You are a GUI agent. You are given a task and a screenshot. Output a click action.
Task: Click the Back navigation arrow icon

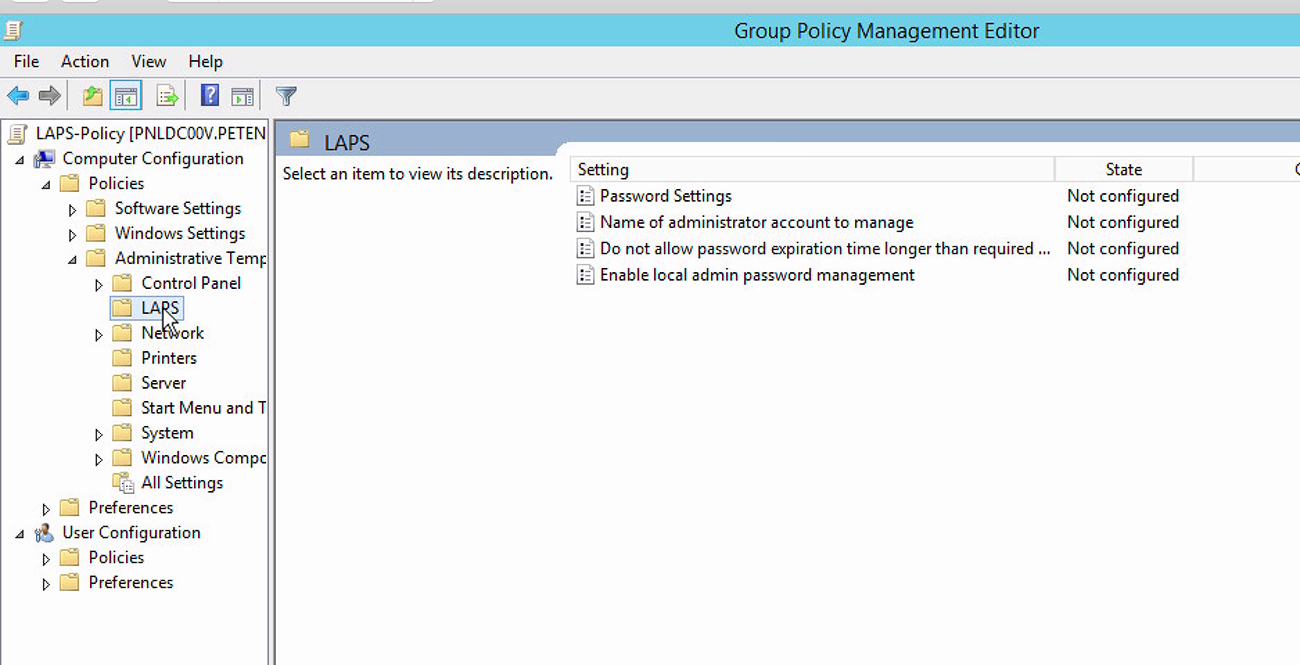[17, 95]
